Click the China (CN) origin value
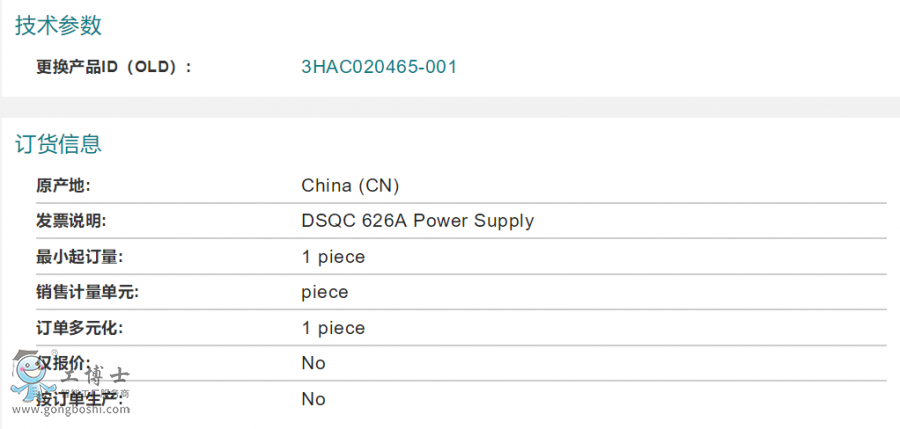Screen dimensions: 900x429 click(350, 185)
